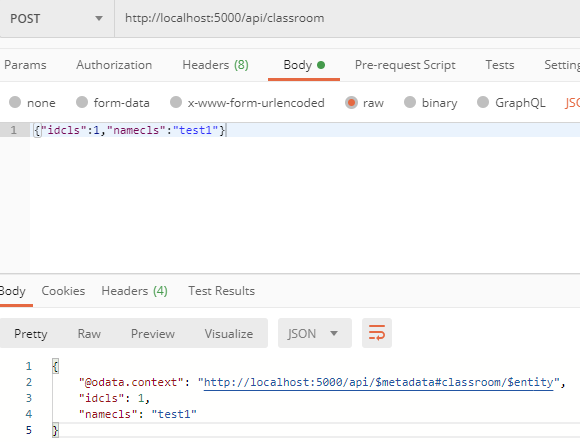The image size is (580, 442).
Task: Select the none body type
Action: 32,102
